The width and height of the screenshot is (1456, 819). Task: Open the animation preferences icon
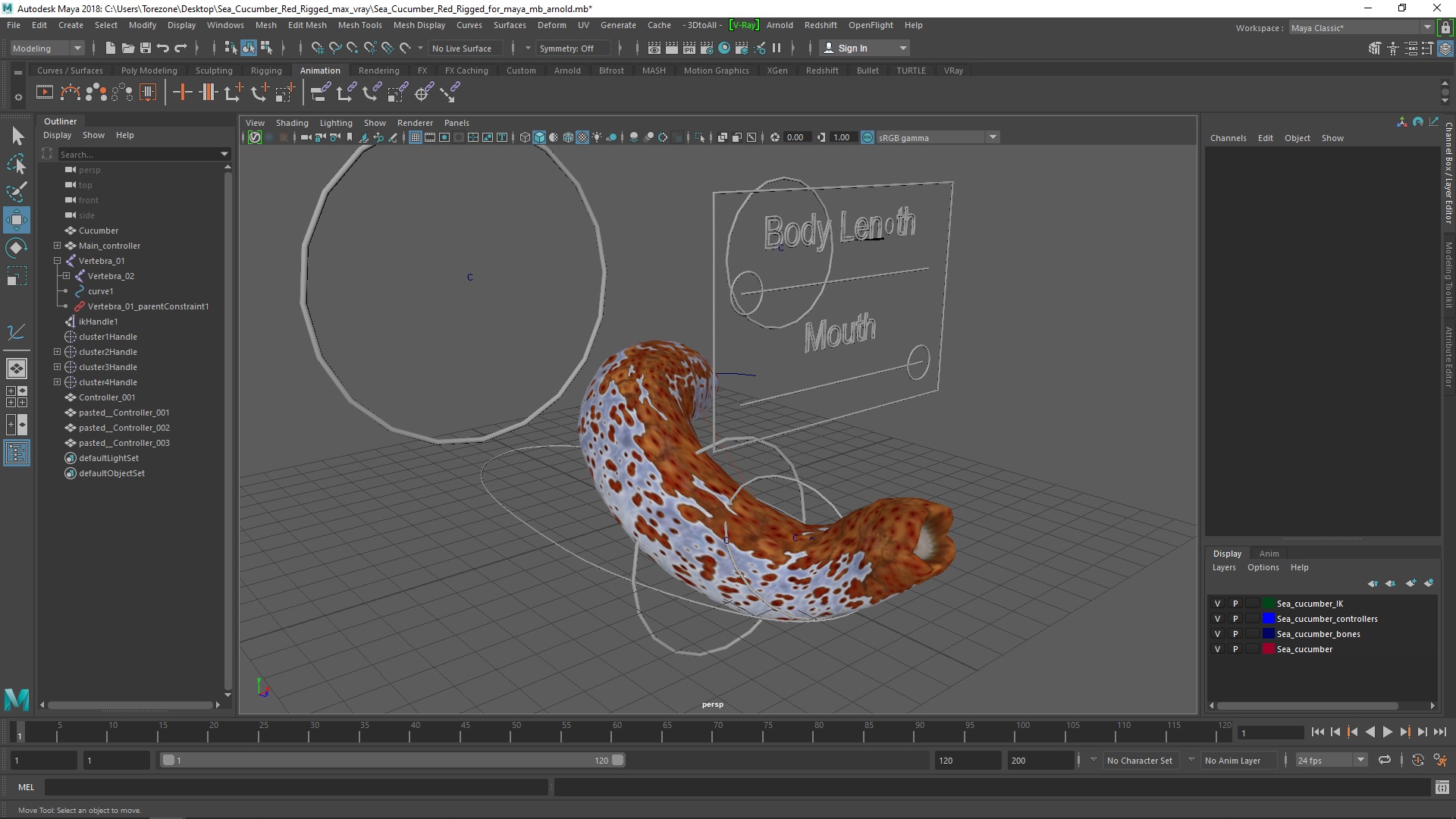click(x=1440, y=760)
